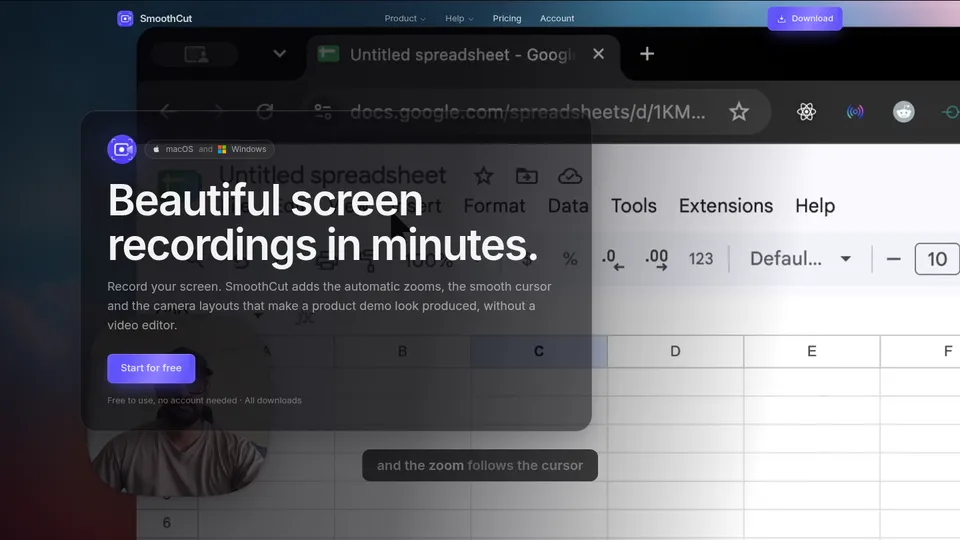The image size is (960, 540).
Task: Click the camera logo icon above the headline
Action: 122,149
